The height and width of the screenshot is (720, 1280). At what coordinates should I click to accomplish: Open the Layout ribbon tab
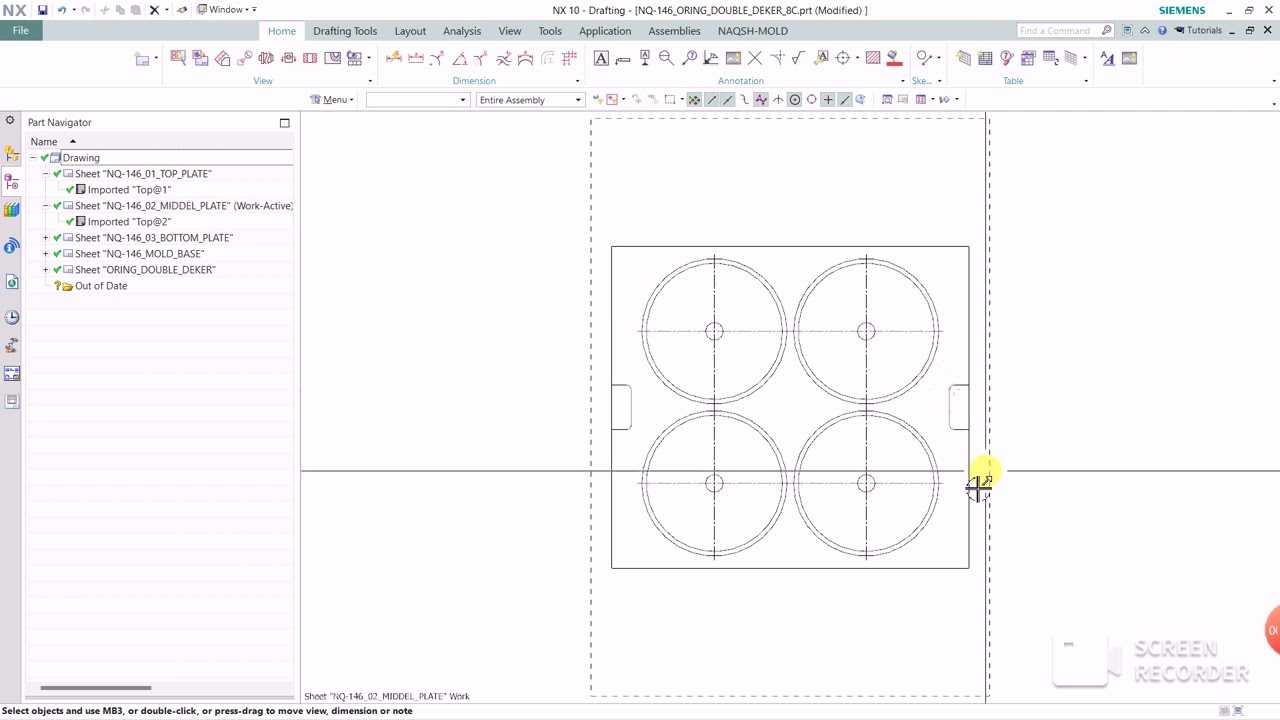(x=410, y=31)
